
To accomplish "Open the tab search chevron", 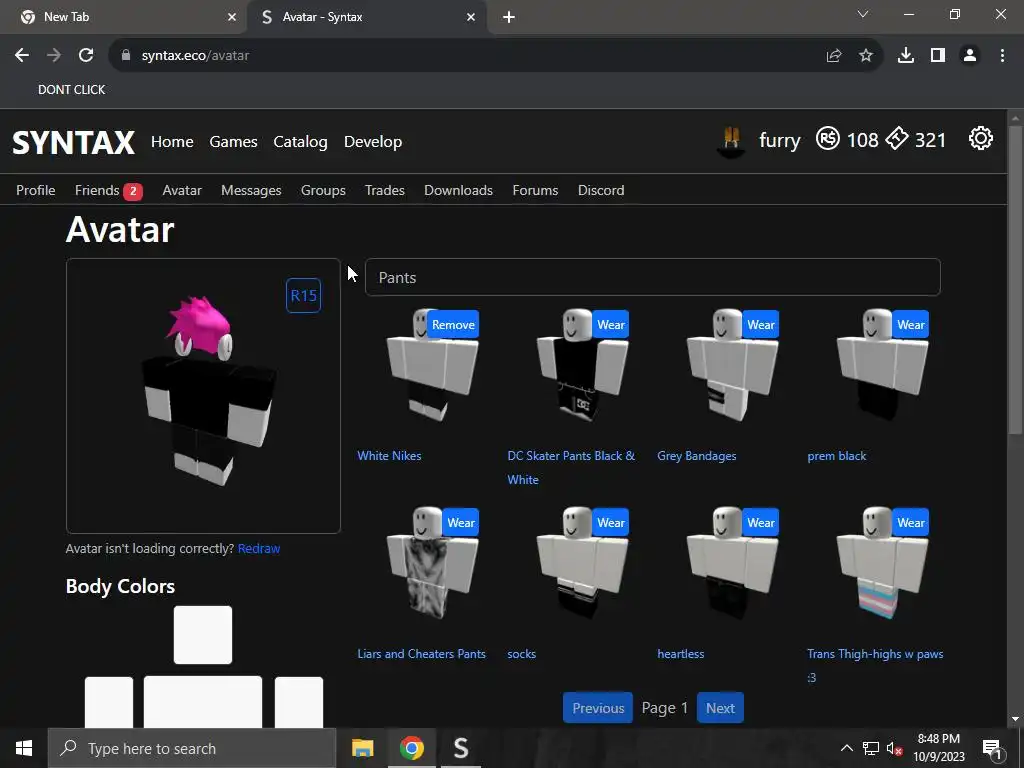I will (863, 14).
